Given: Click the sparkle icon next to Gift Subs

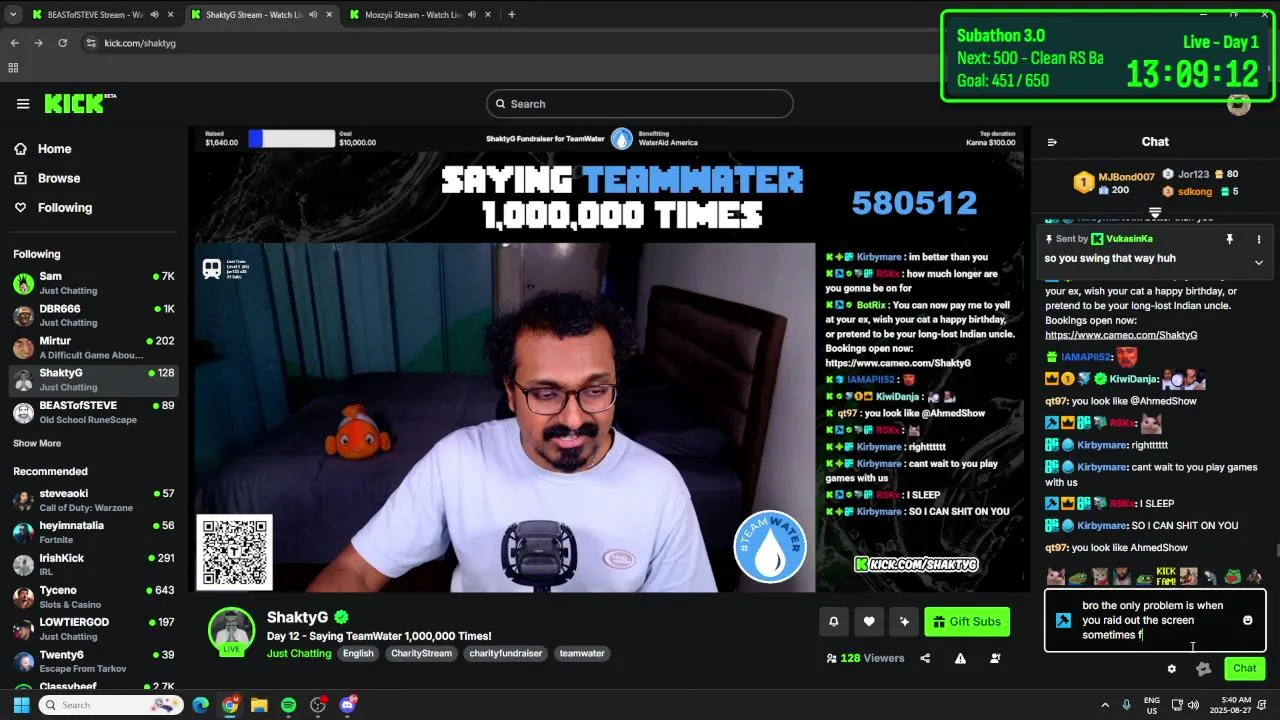Looking at the screenshot, I should [904, 622].
